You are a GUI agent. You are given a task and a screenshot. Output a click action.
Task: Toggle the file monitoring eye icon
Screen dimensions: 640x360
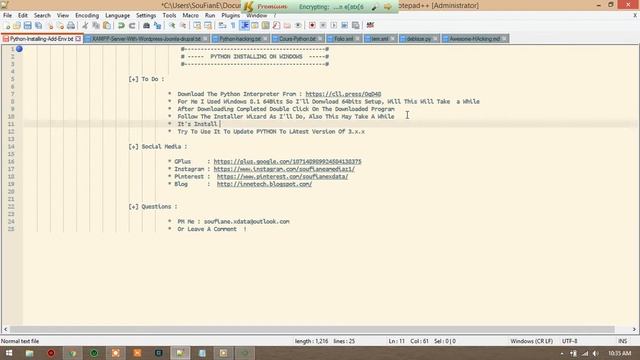[298, 25]
